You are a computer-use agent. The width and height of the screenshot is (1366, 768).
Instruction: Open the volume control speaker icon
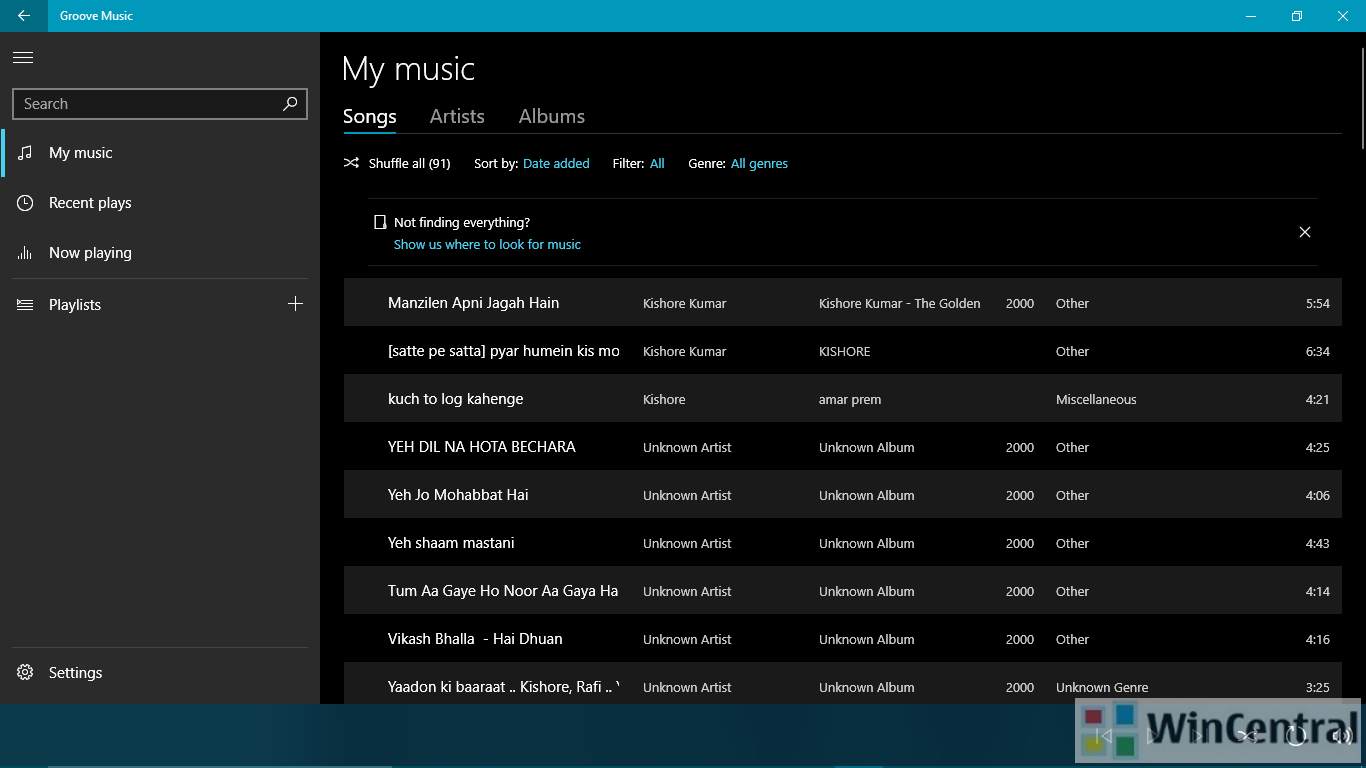tap(1342, 736)
